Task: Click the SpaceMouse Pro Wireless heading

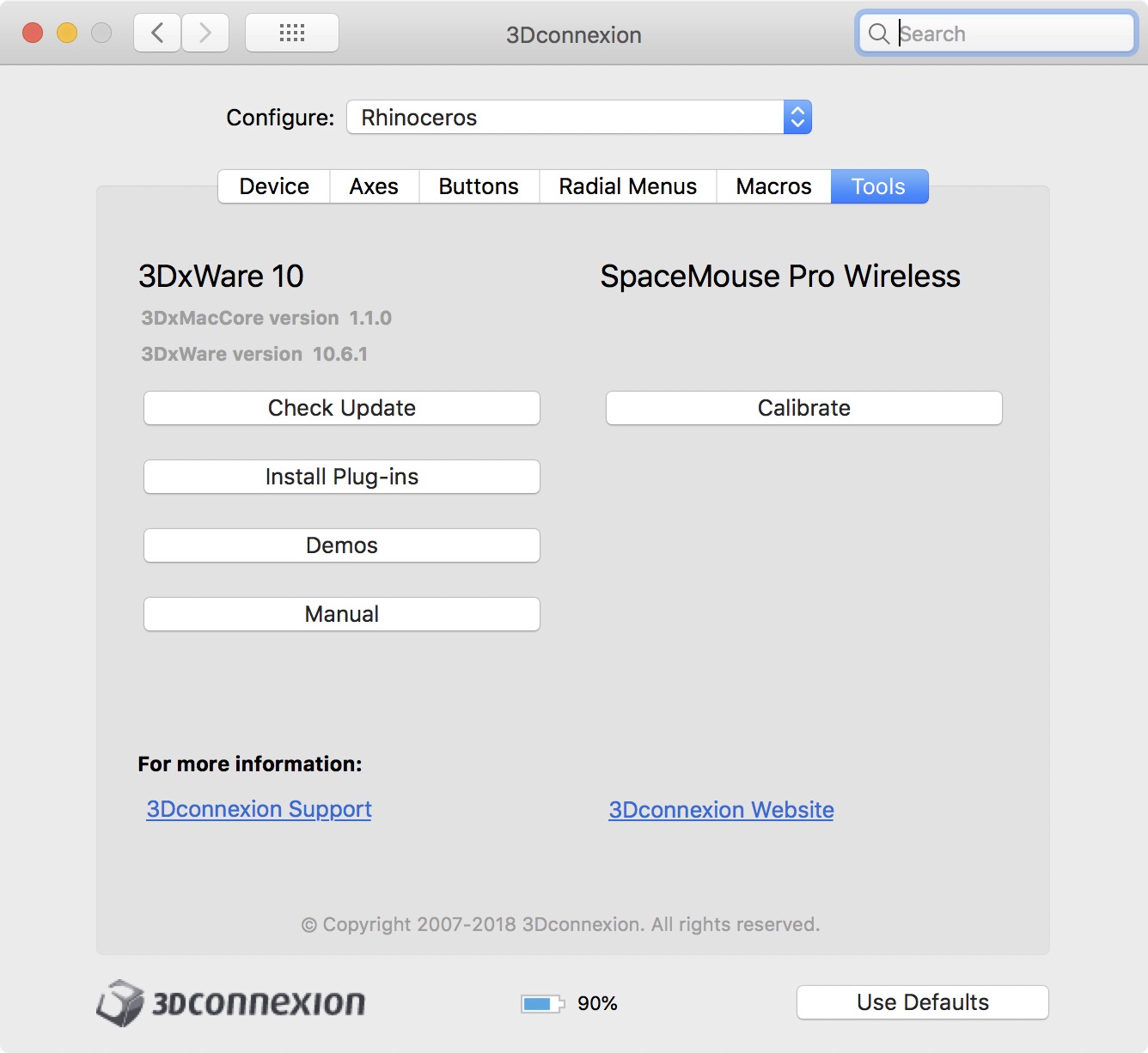Action: tap(780, 277)
